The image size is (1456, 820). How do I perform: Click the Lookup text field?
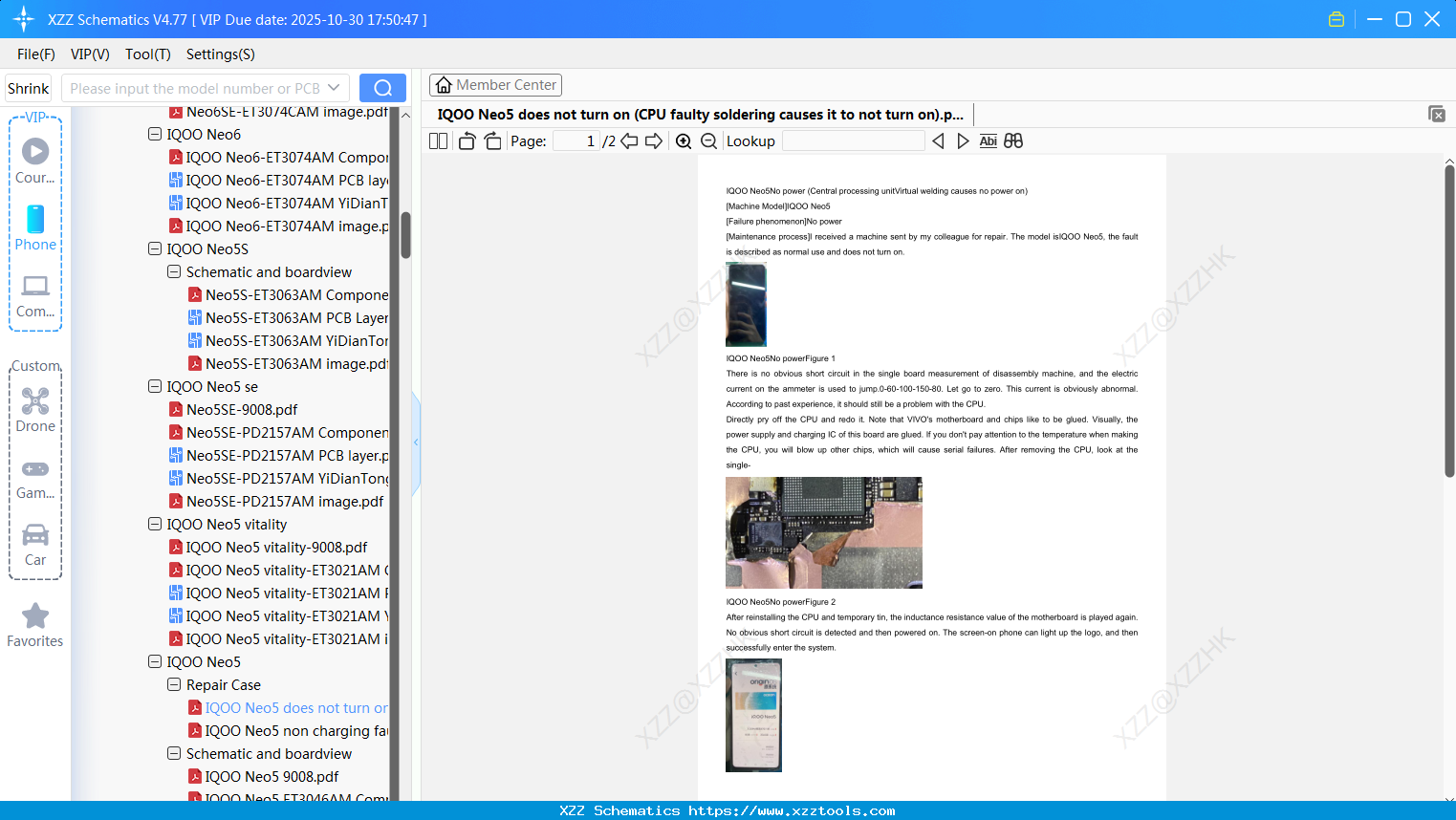[853, 141]
